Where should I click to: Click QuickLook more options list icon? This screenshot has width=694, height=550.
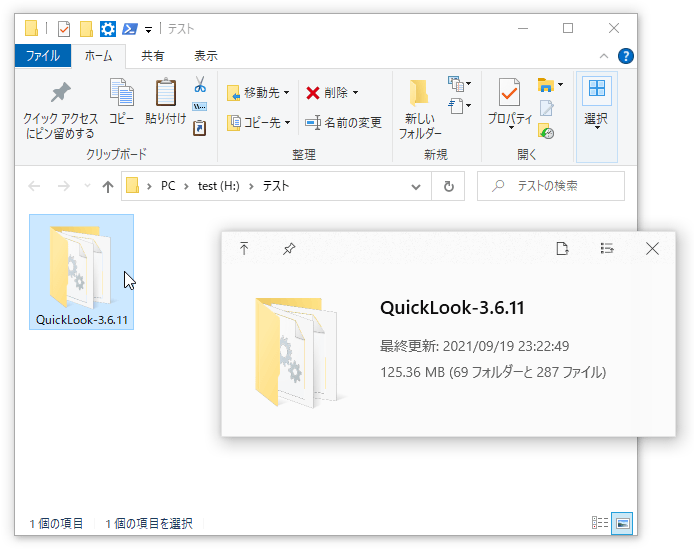tap(607, 249)
